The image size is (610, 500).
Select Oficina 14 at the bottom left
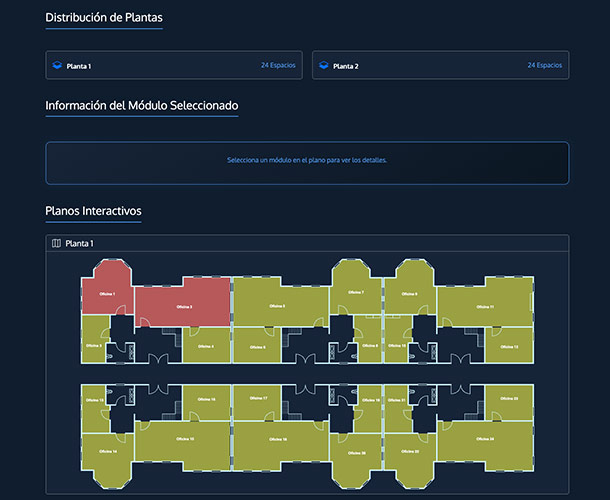pyautogui.click(x=107, y=450)
